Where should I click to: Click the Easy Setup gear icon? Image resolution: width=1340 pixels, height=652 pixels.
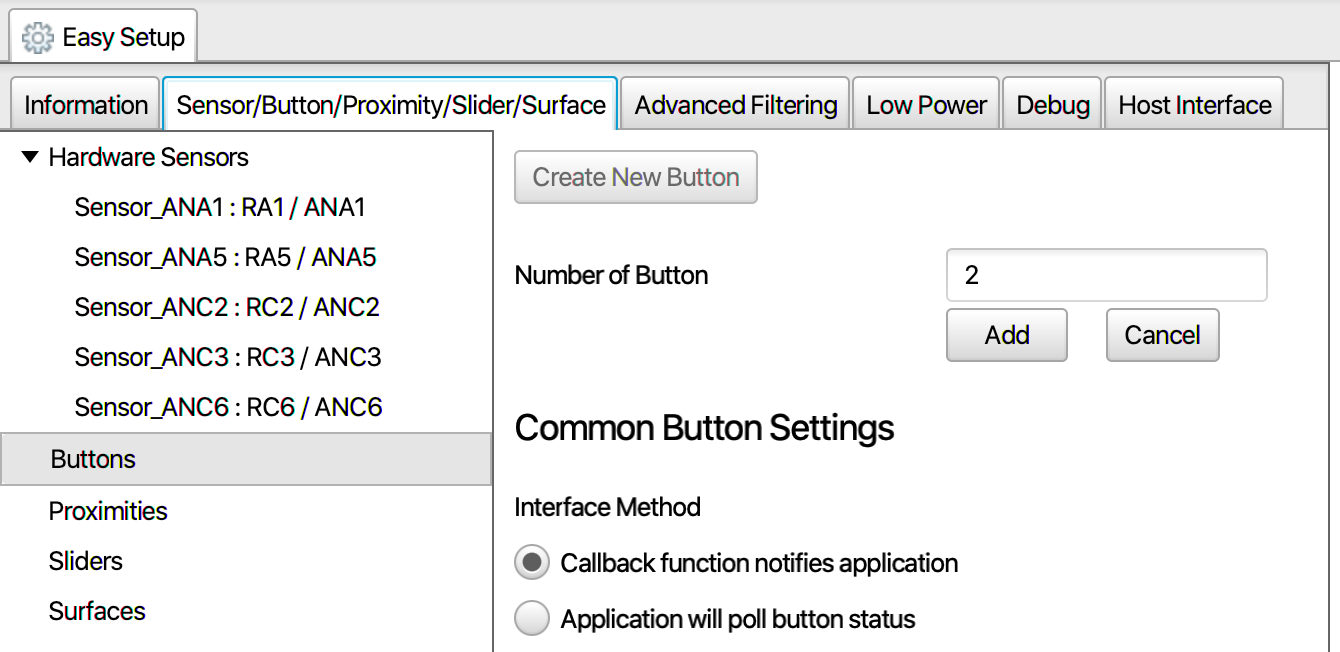coord(37,38)
